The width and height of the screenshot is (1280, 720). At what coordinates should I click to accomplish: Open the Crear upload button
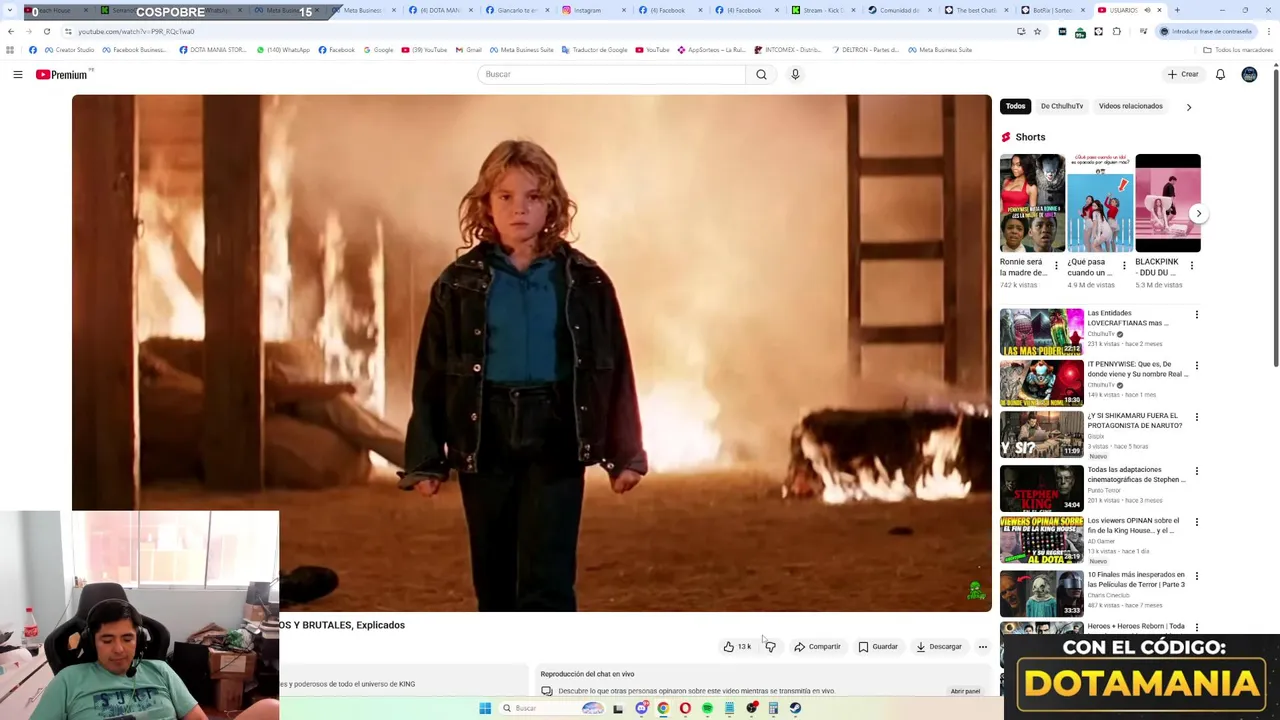pos(1182,74)
